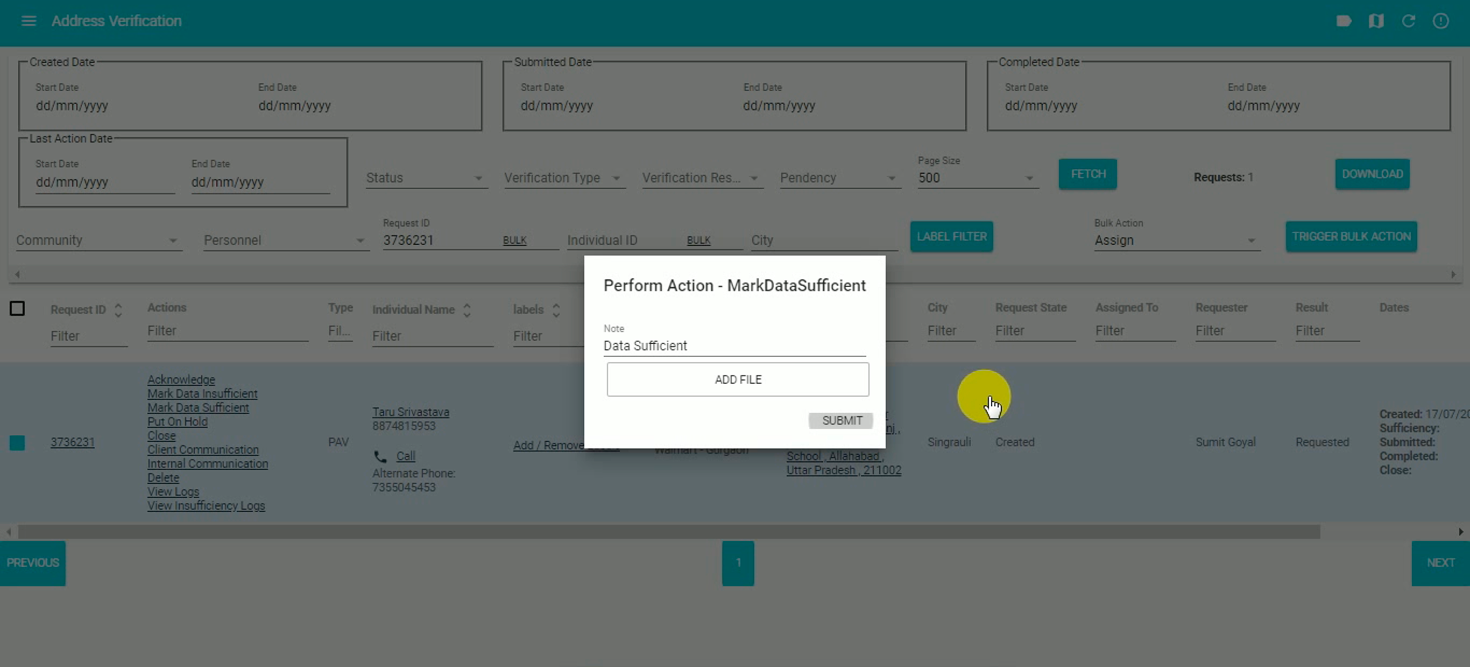The height and width of the screenshot is (668, 1470).
Task: Click the Actions column filter field
Action: (228, 331)
